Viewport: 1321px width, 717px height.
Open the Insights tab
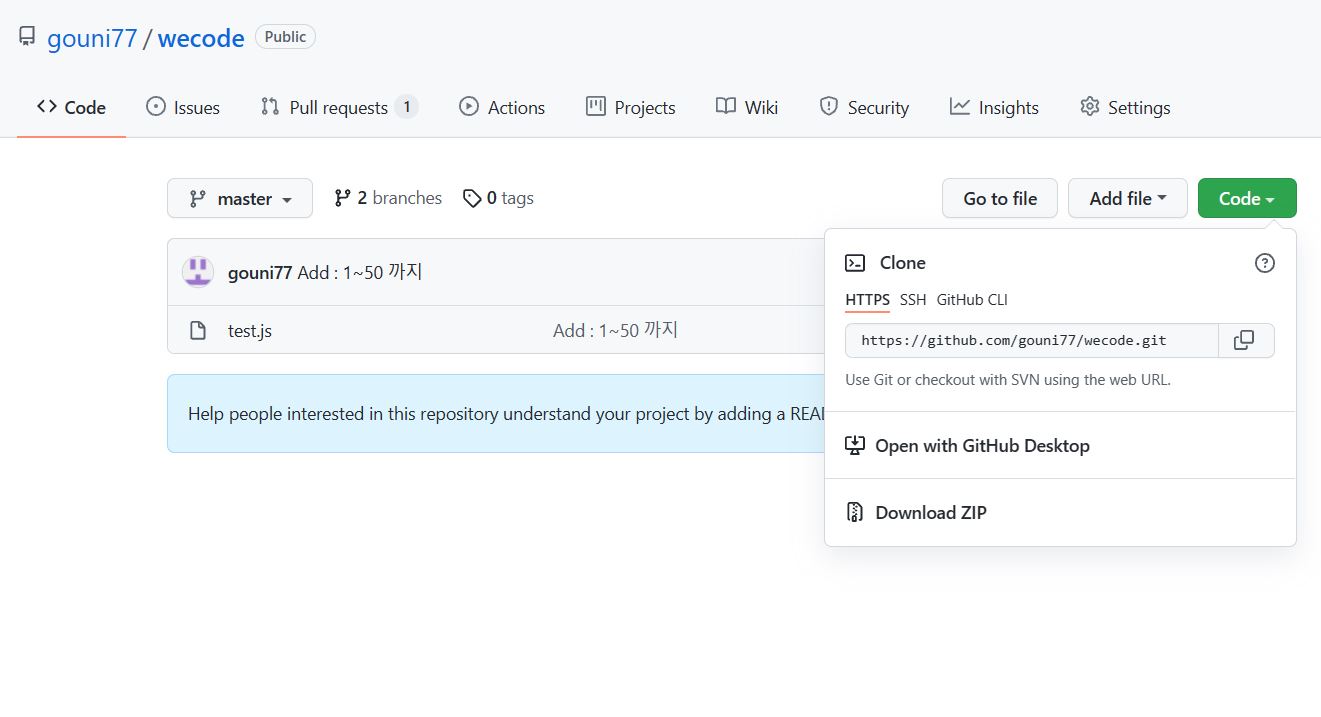click(994, 107)
